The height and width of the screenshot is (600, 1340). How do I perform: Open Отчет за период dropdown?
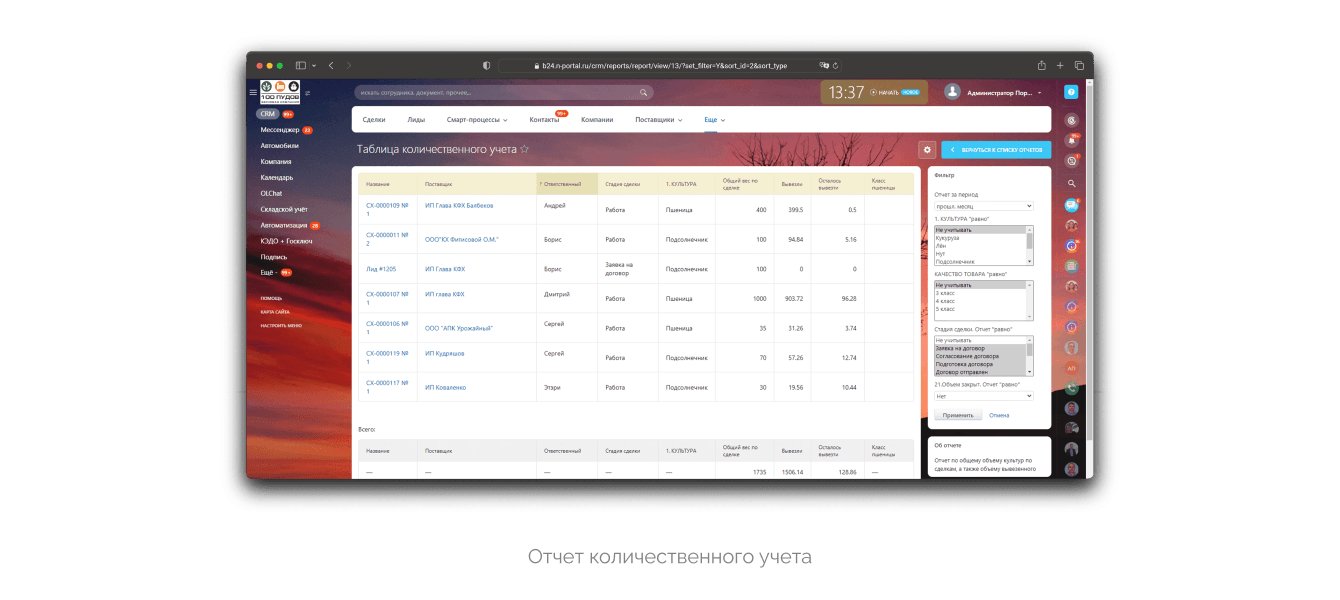[983, 206]
